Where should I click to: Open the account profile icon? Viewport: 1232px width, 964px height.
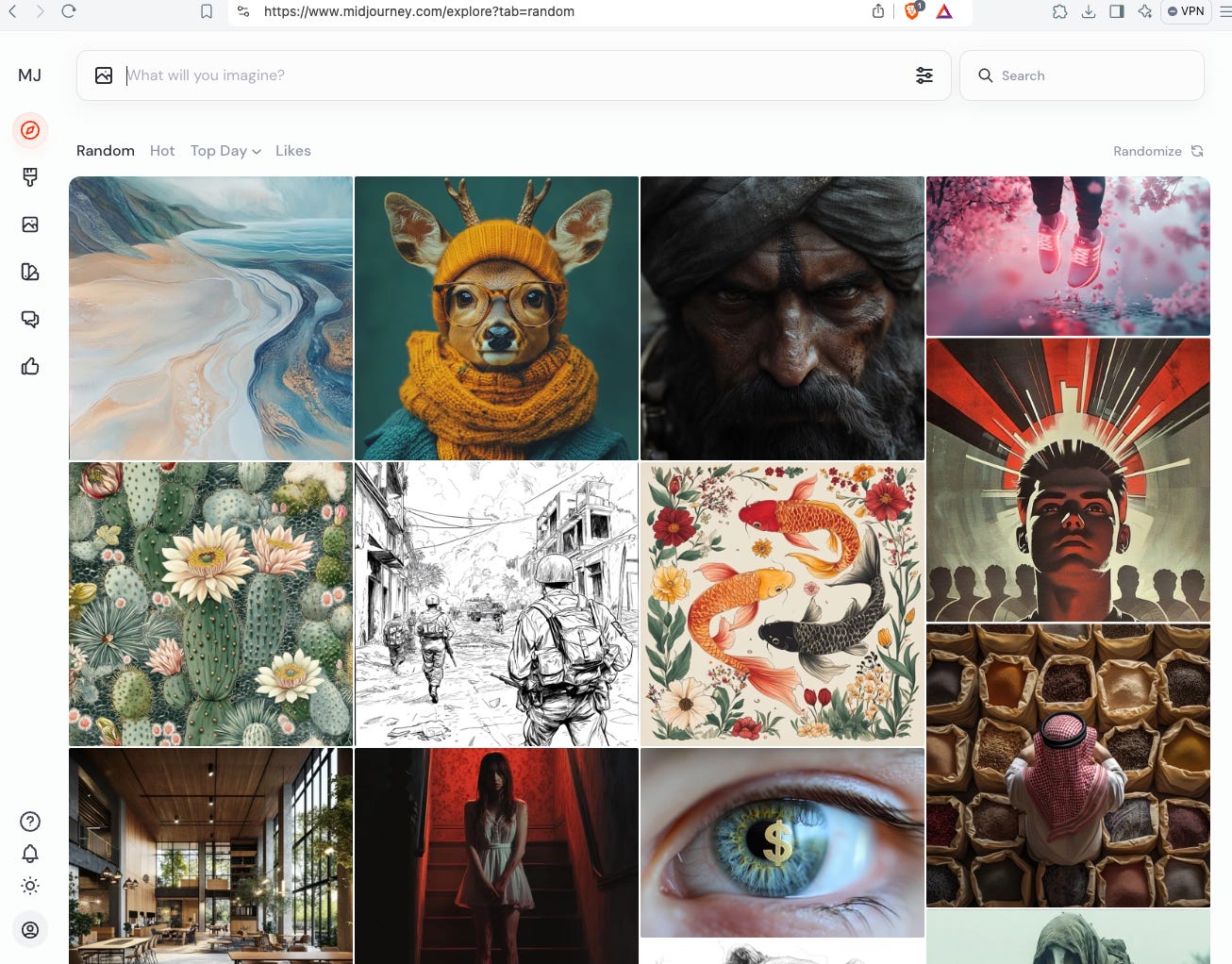click(x=30, y=930)
